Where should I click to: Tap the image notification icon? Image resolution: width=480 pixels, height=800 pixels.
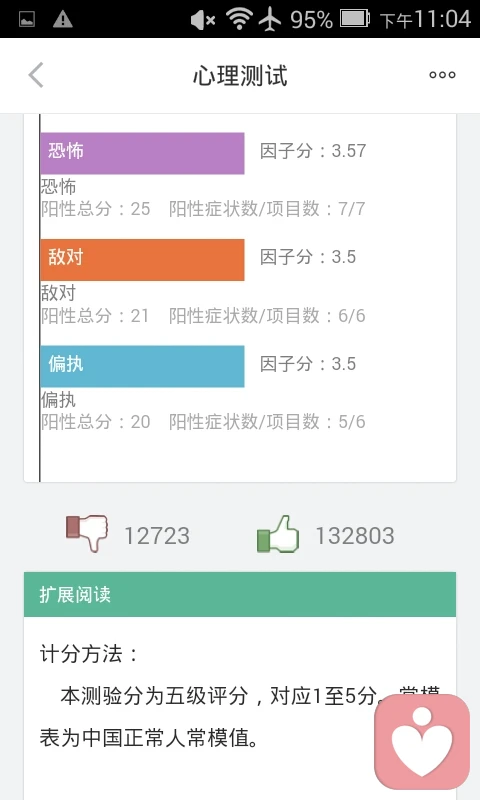tap(27, 19)
